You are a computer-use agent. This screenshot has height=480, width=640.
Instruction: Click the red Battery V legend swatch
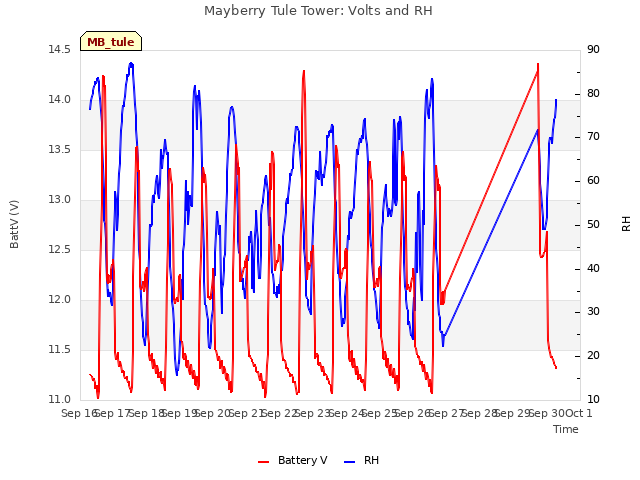[x=264, y=462]
